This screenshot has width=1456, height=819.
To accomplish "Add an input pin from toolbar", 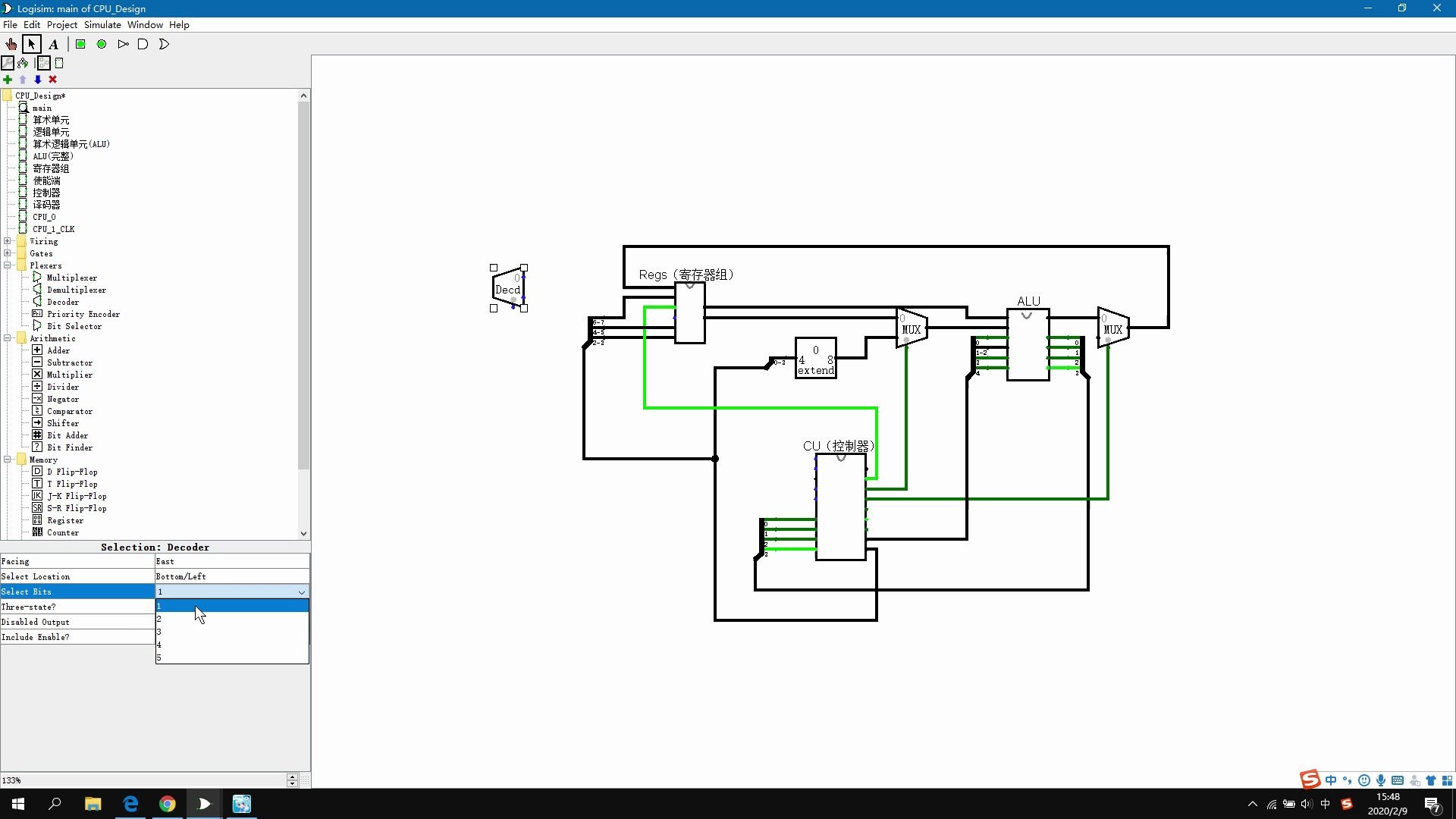I will tap(80, 44).
